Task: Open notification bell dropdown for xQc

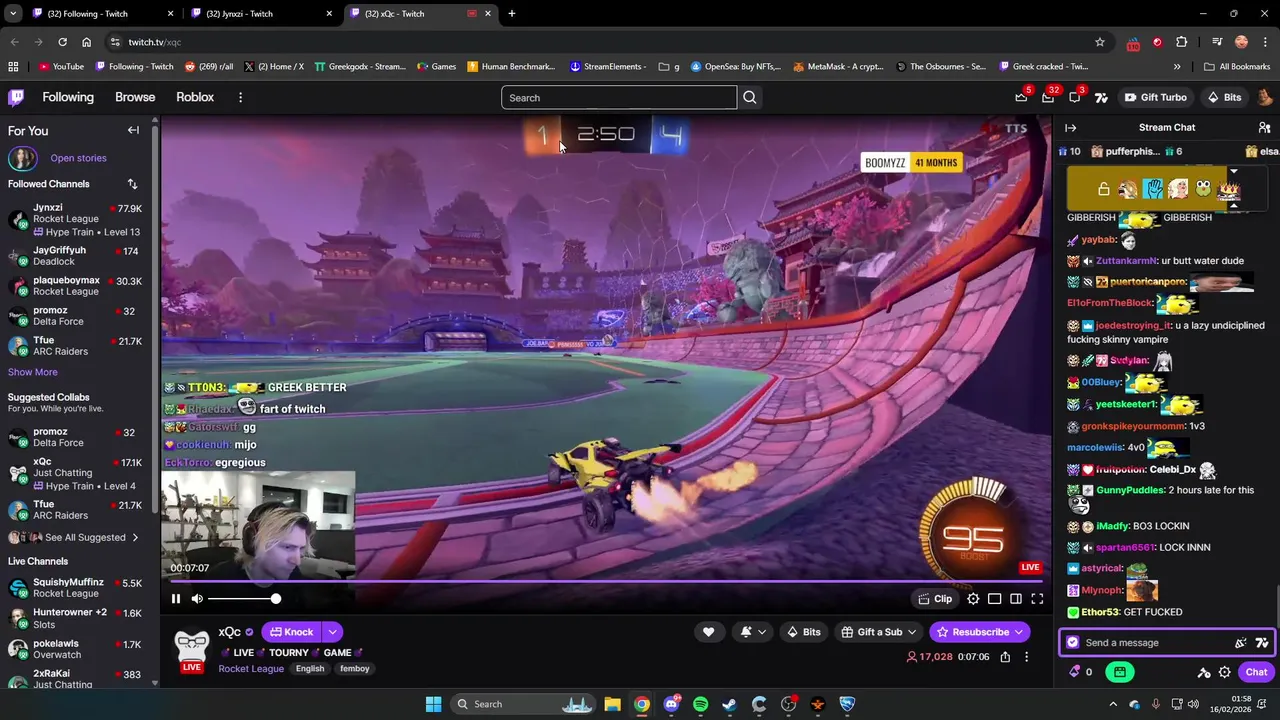Action: click(753, 632)
